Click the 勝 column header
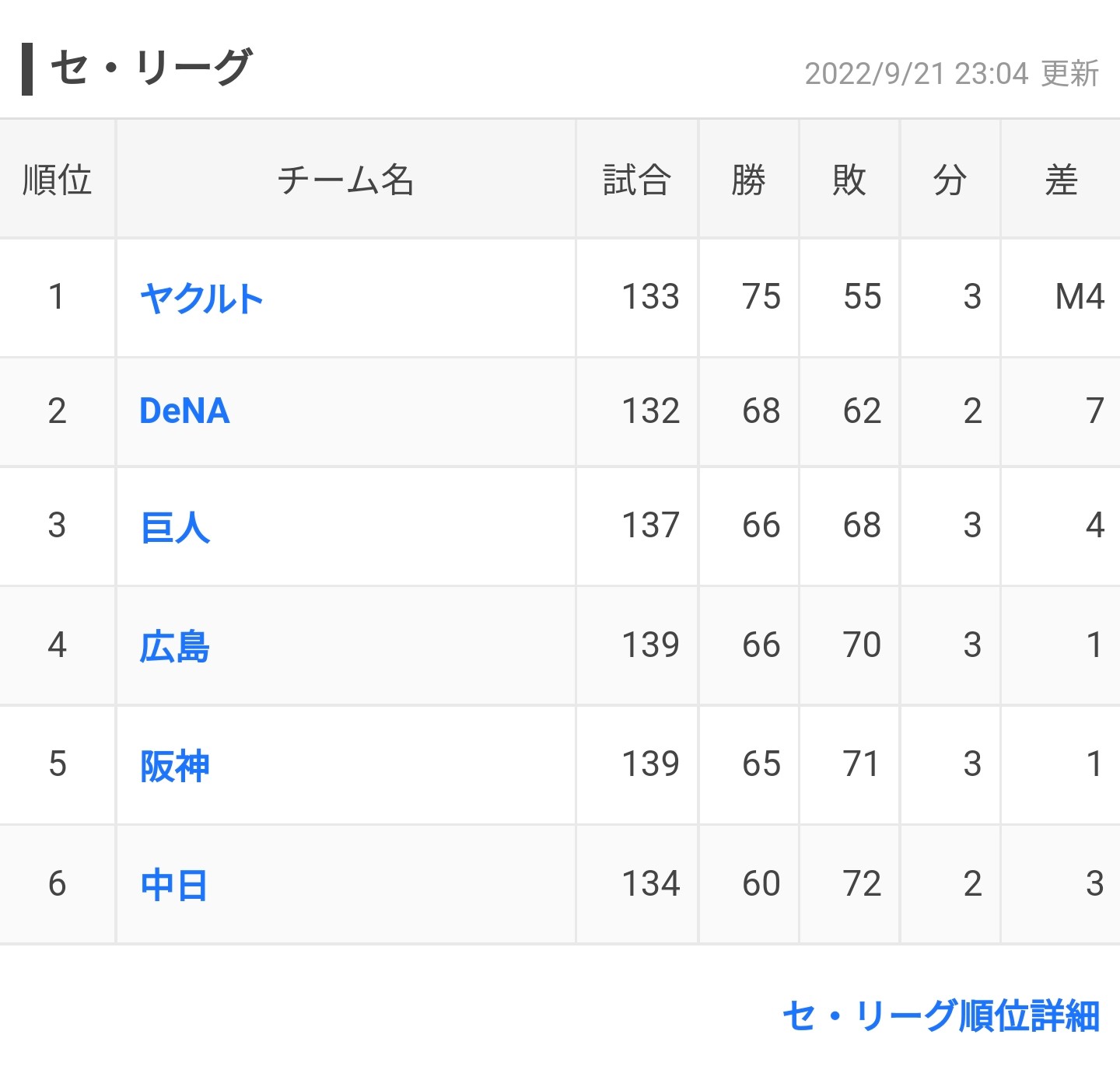This screenshot has height=1073, width=1120. click(748, 180)
